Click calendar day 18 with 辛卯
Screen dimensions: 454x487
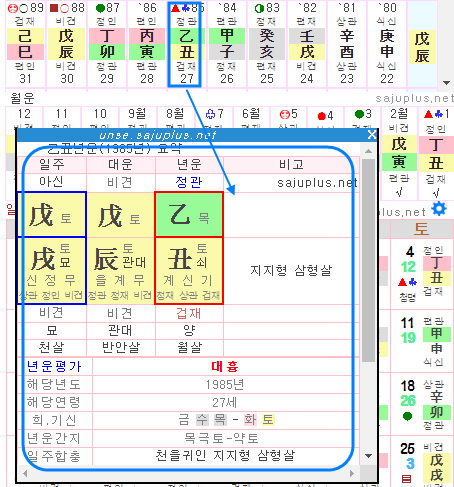[x=422, y=404]
